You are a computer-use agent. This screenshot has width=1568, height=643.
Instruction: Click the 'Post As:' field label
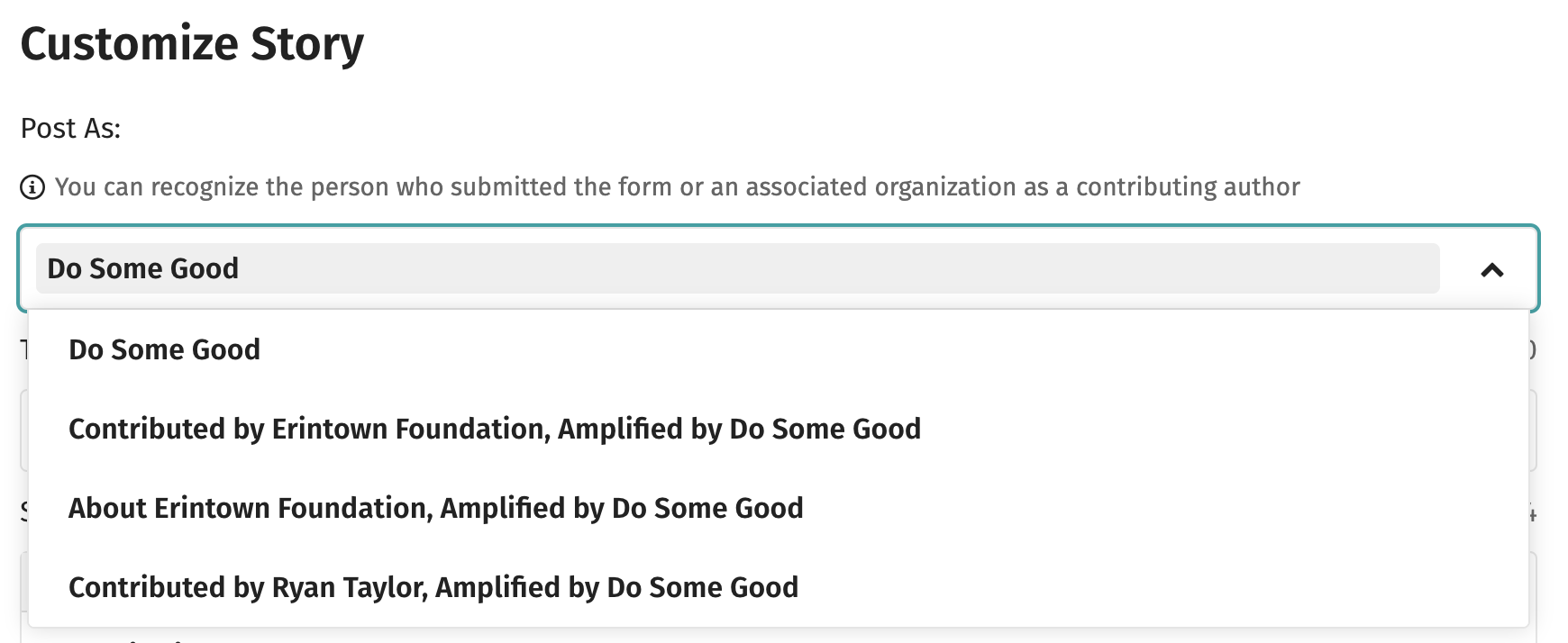(x=70, y=129)
